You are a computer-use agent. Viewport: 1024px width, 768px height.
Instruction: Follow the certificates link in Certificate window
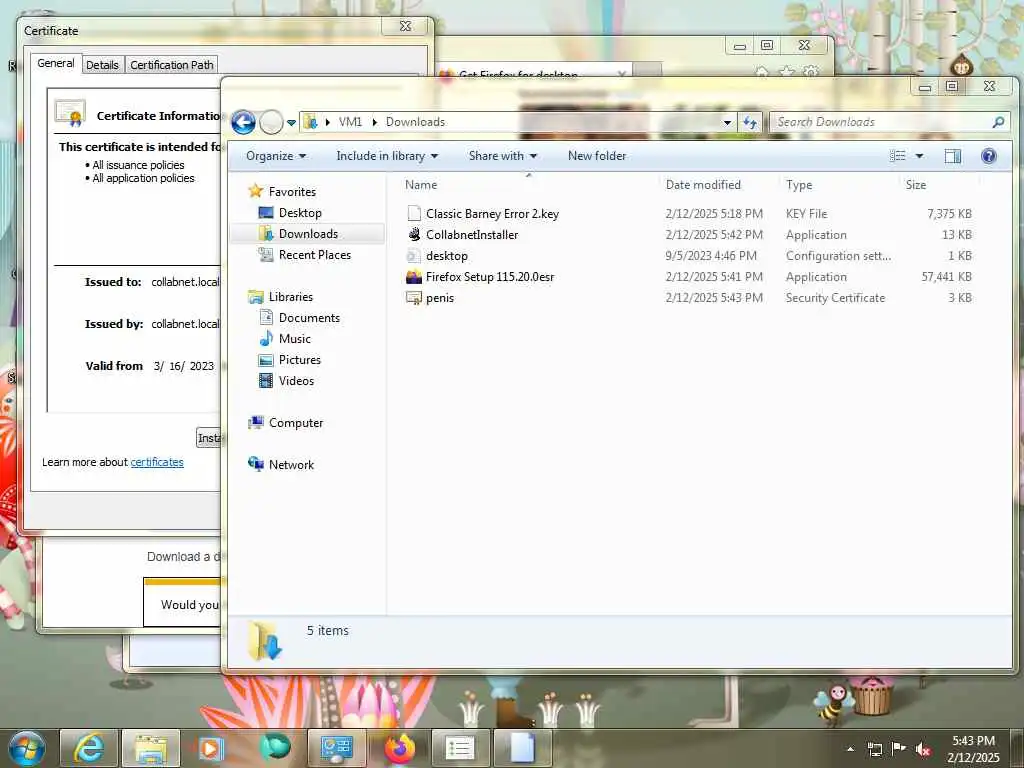(157, 462)
